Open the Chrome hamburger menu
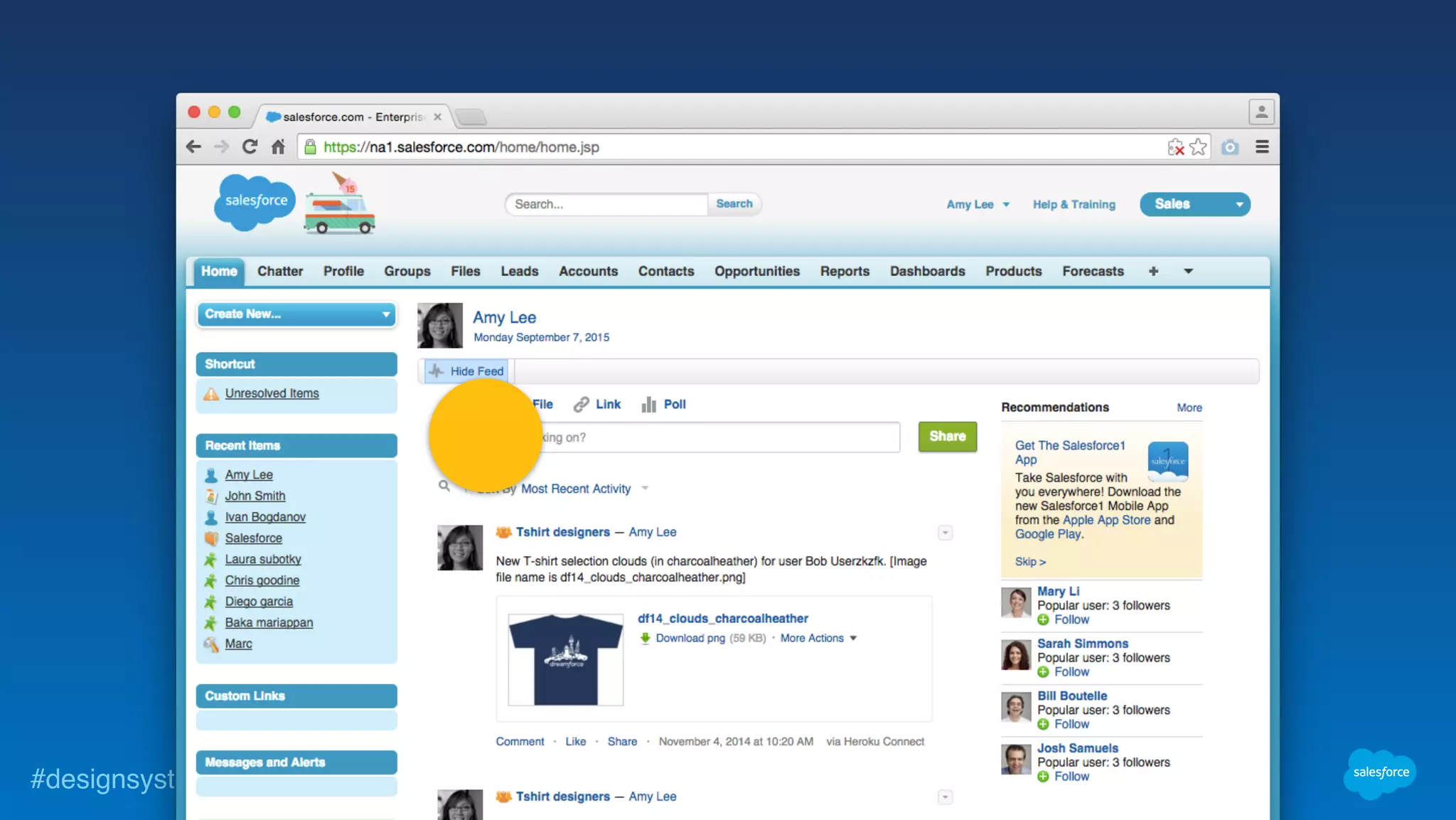Image resolution: width=1456 pixels, height=820 pixels. coord(1262,147)
